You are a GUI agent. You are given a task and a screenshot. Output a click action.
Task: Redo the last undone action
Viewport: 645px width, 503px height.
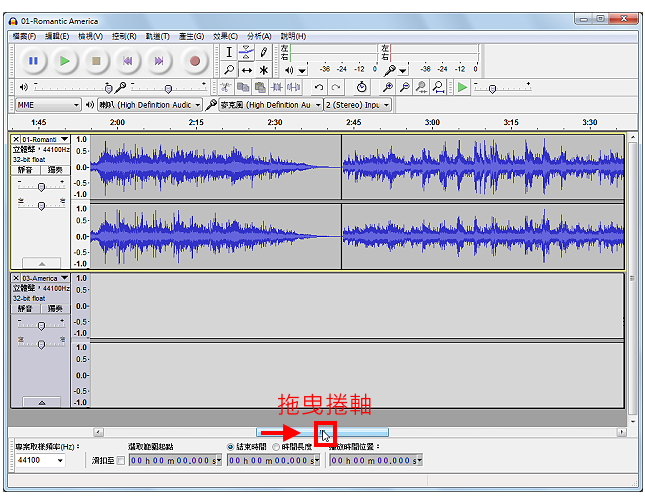tap(336, 87)
